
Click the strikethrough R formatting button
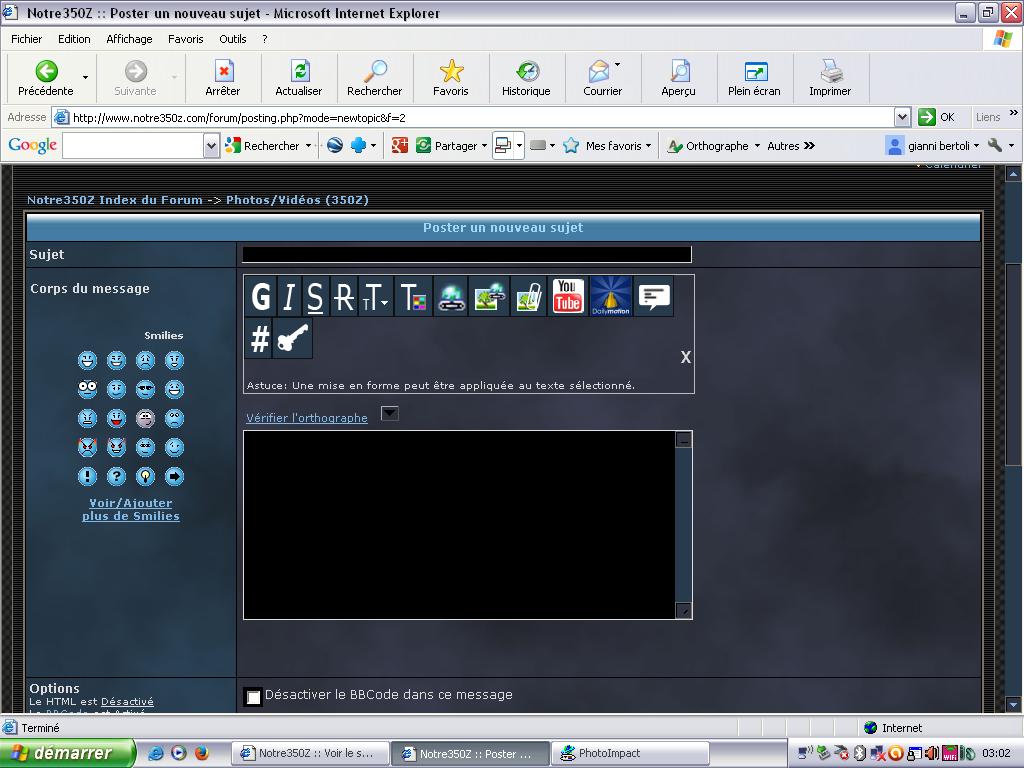[x=343, y=297]
